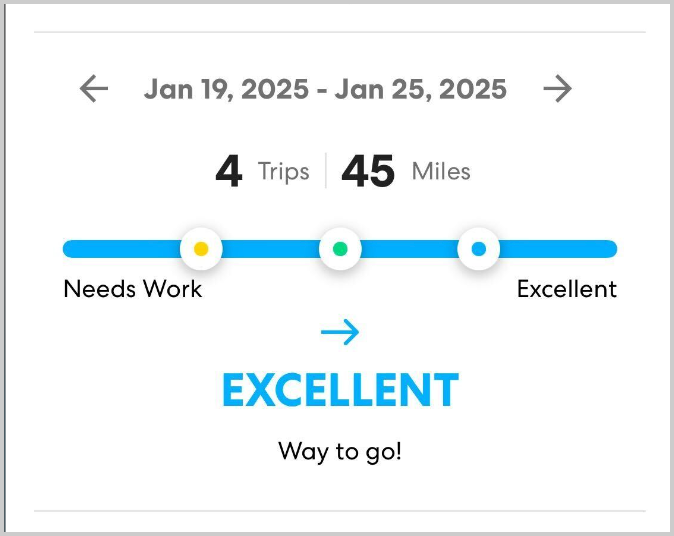Click the slider track left of the yellow dot
The height and width of the screenshot is (536, 674).
point(120,249)
